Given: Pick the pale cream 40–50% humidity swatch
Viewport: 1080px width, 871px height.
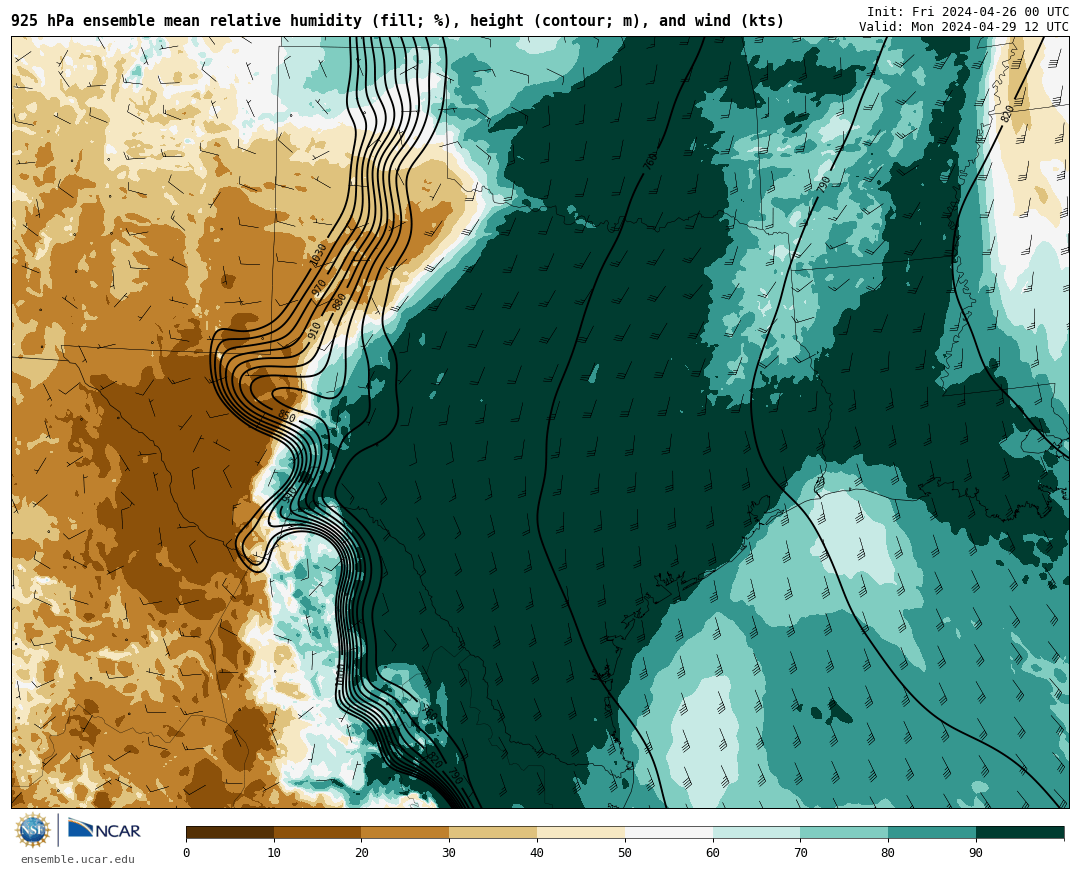Looking at the screenshot, I should (581, 832).
